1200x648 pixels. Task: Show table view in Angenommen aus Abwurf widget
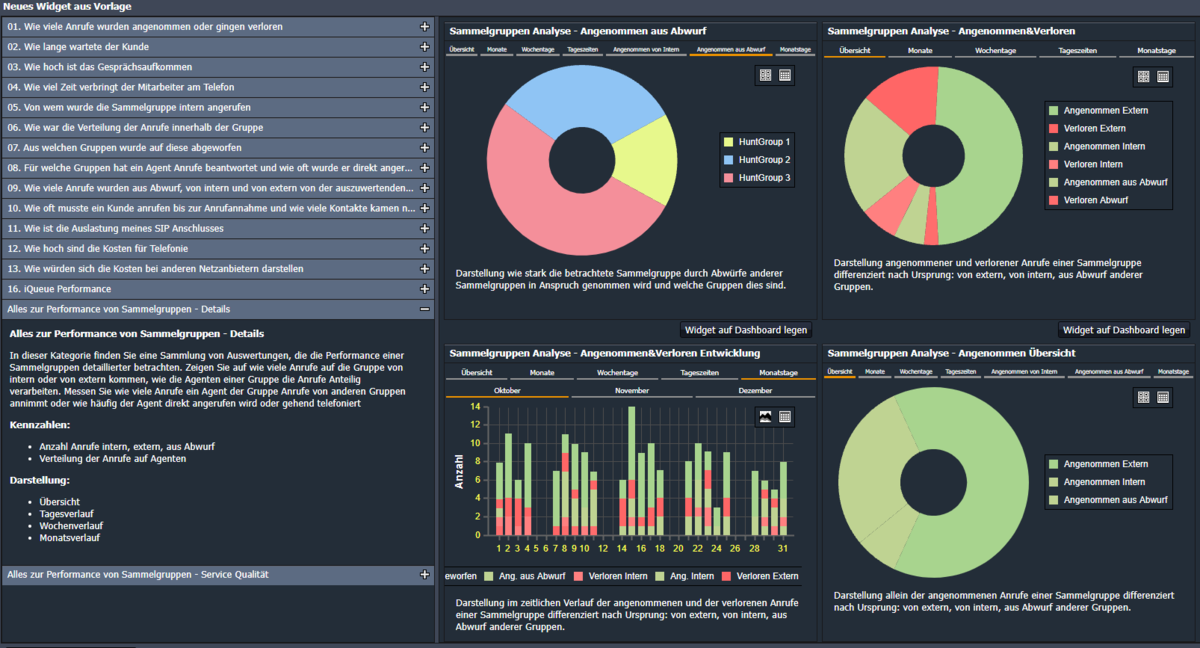coord(785,75)
